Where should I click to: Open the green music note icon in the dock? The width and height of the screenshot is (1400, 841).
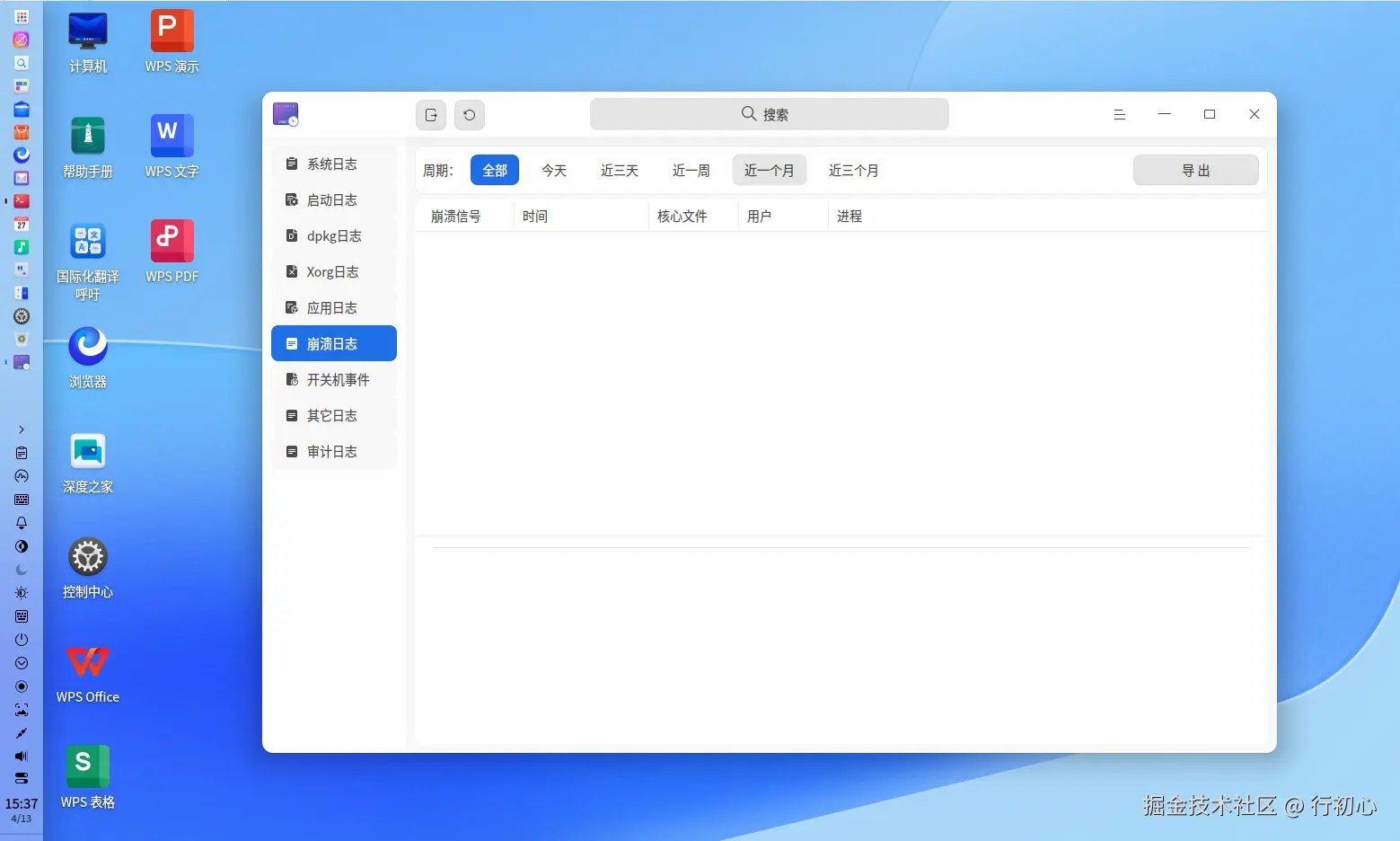click(22, 247)
